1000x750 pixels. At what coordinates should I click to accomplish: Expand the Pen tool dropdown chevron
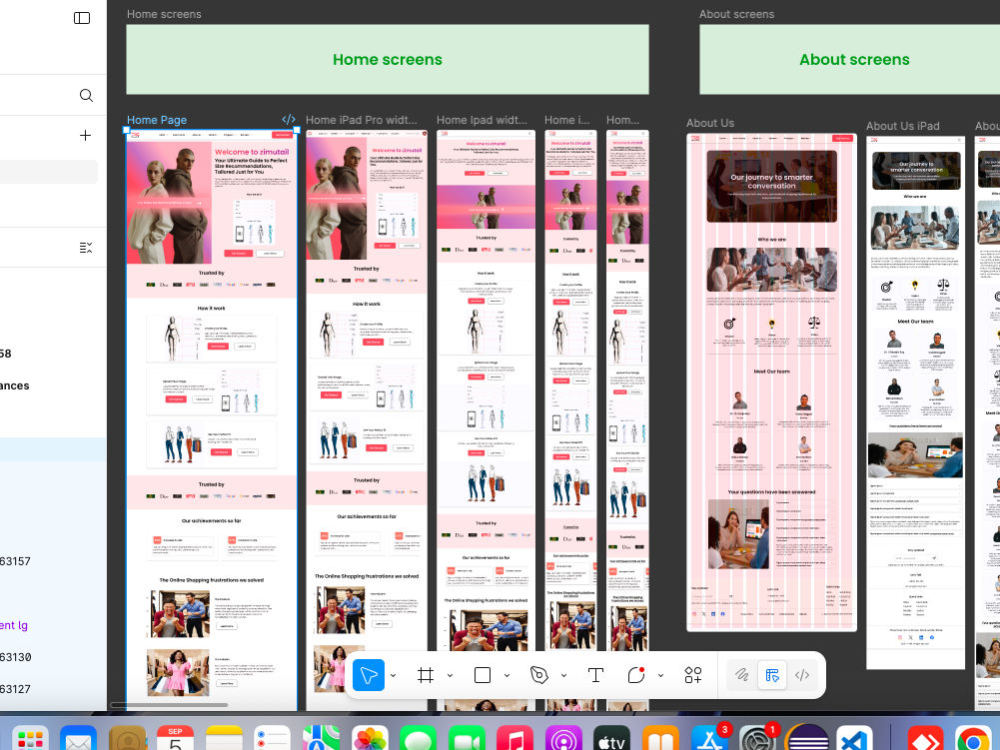[564, 675]
